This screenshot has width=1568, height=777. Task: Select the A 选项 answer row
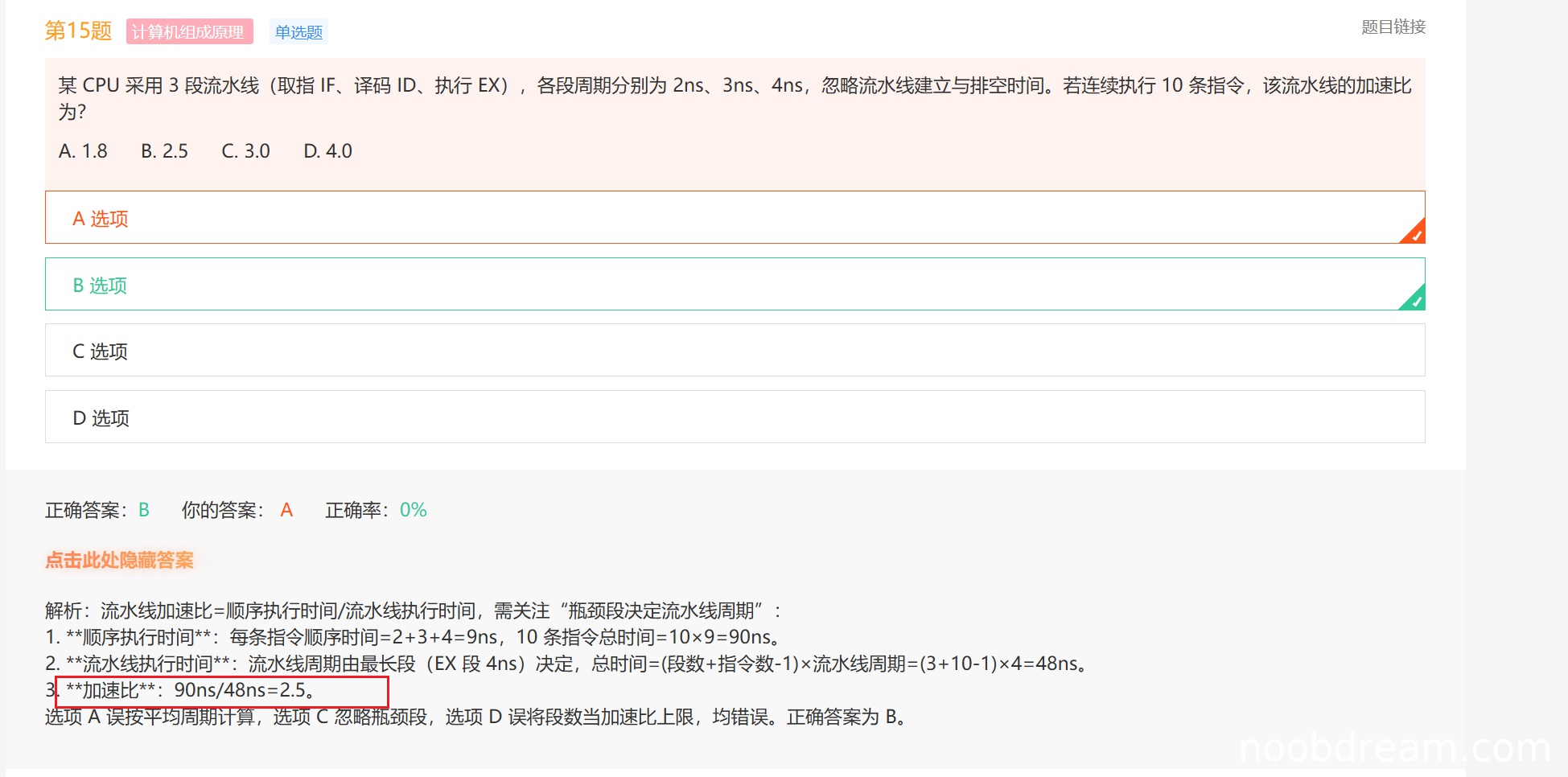point(734,218)
